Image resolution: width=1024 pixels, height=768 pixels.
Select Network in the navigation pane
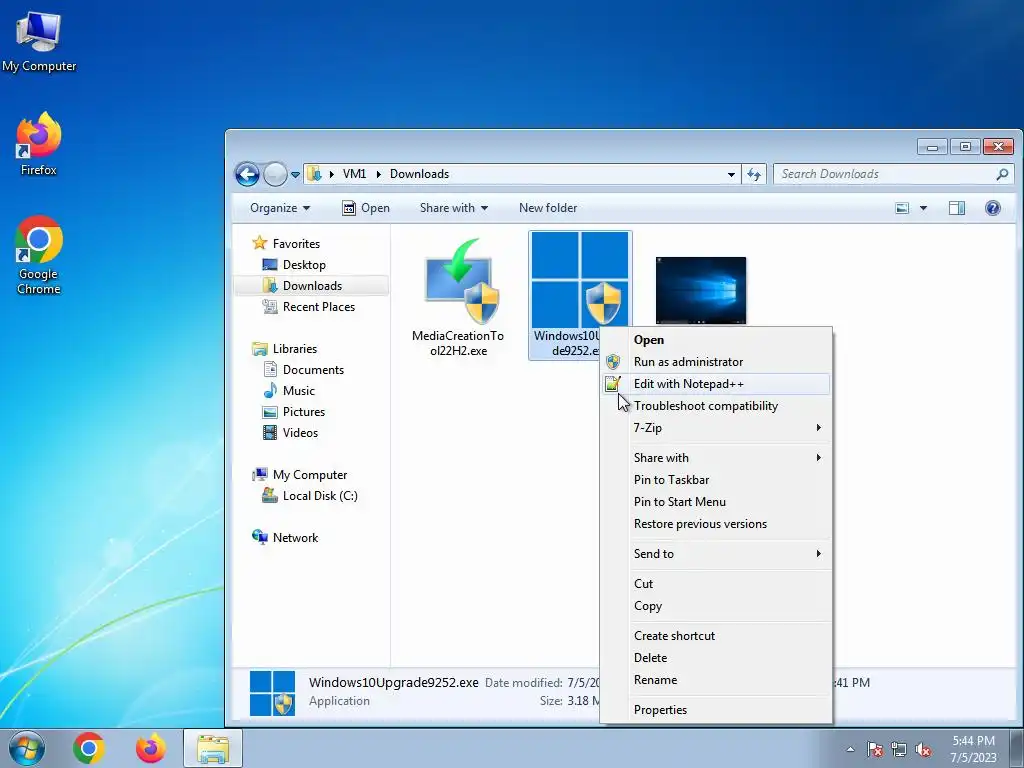point(295,537)
